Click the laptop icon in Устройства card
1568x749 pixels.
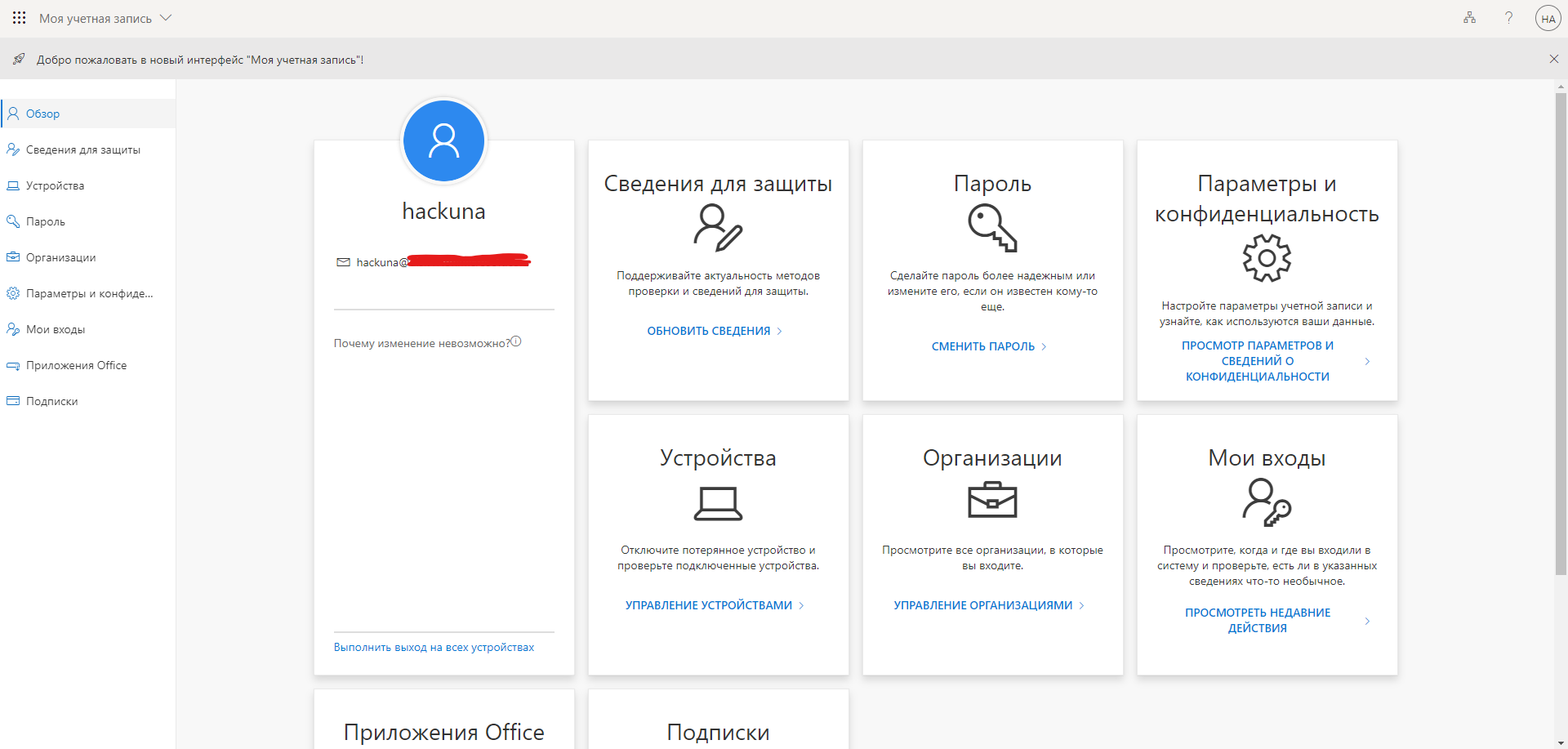pos(718,503)
